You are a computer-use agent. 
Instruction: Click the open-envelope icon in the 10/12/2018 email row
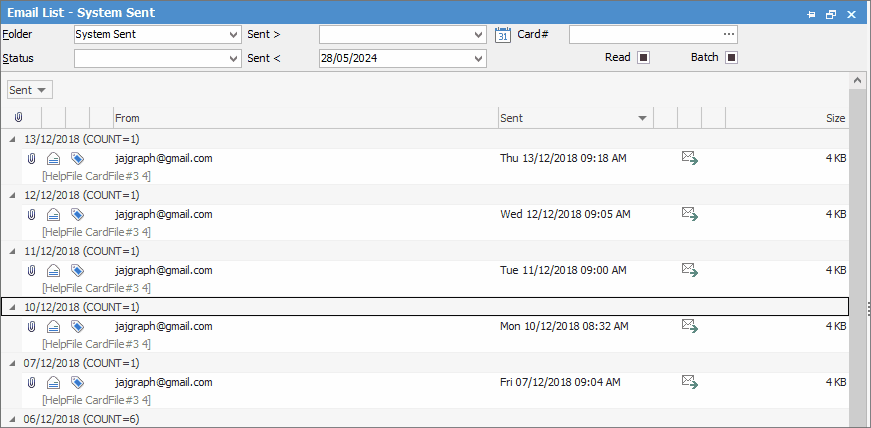pyautogui.click(x=53, y=327)
